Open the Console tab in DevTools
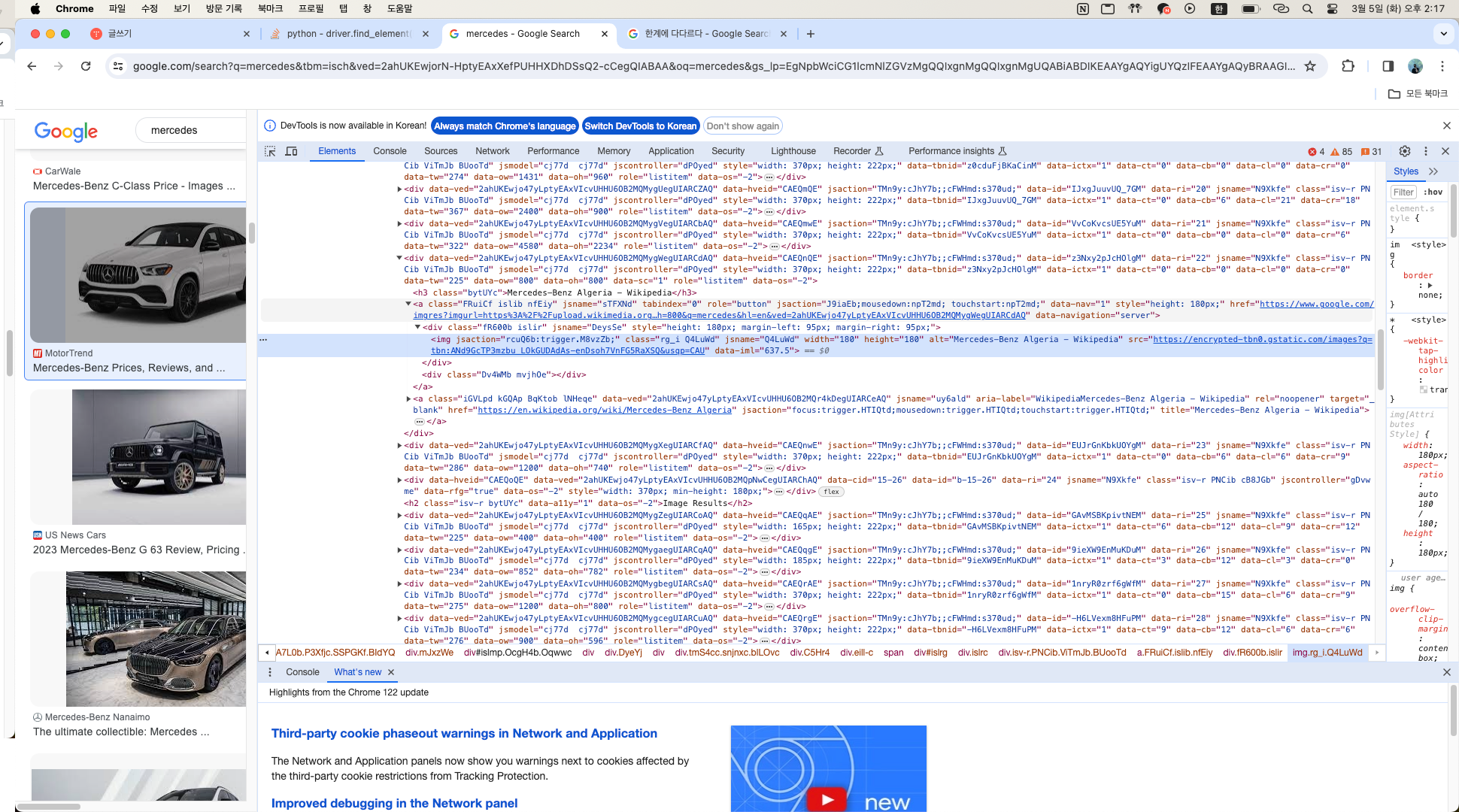Screen dimensions: 1459x812 [x=390, y=151]
